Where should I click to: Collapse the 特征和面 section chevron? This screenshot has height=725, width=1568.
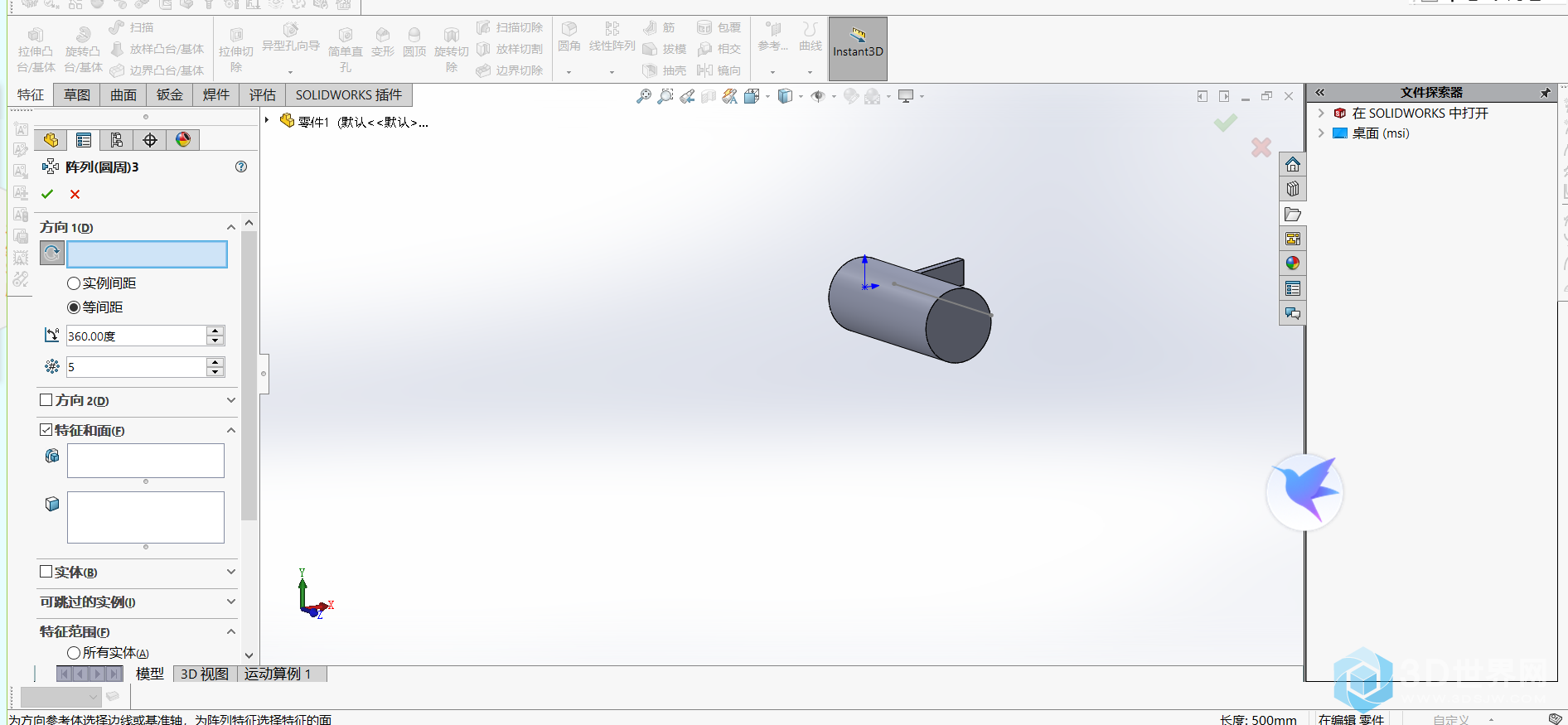pyautogui.click(x=231, y=430)
